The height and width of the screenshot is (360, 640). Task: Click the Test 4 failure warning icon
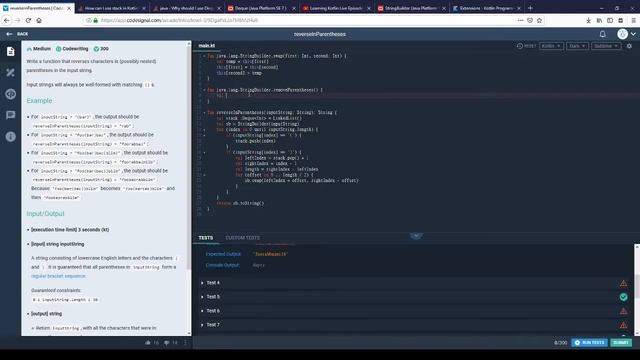(x=623, y=283)
